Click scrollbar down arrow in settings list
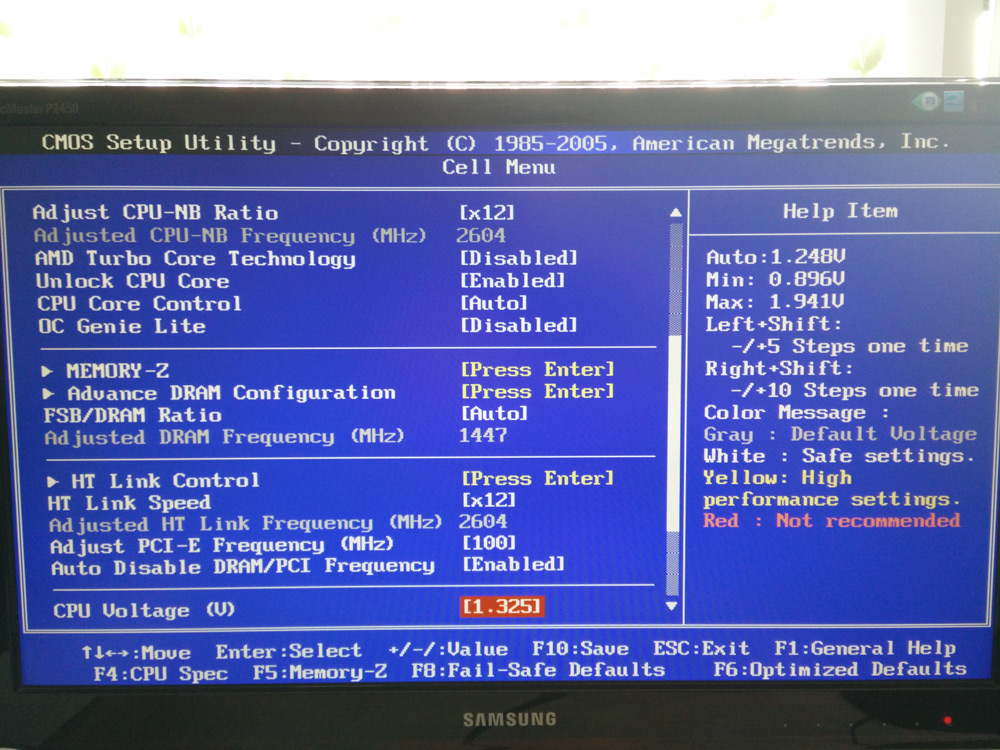The image size is (1000, 750). 672,606
